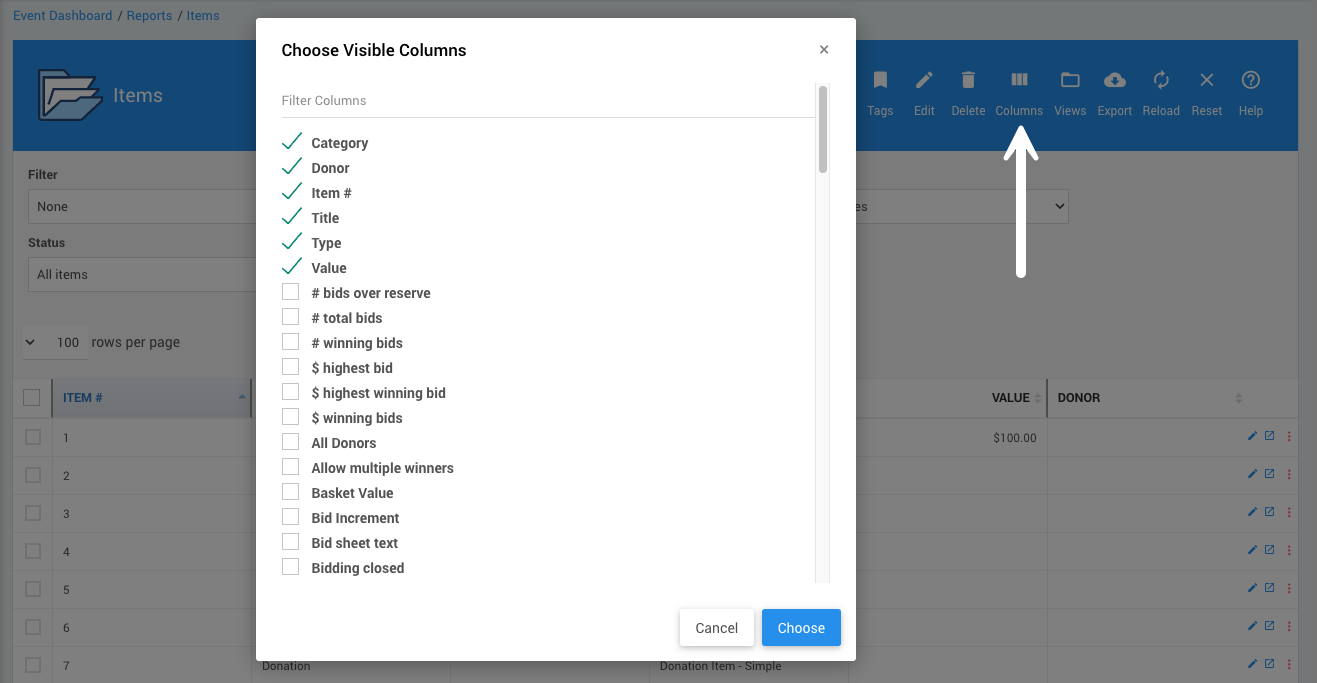This screenshot has height=683, width=1317.
Task: Go to Event Dashboard breadcrumb
Action: 62,16
